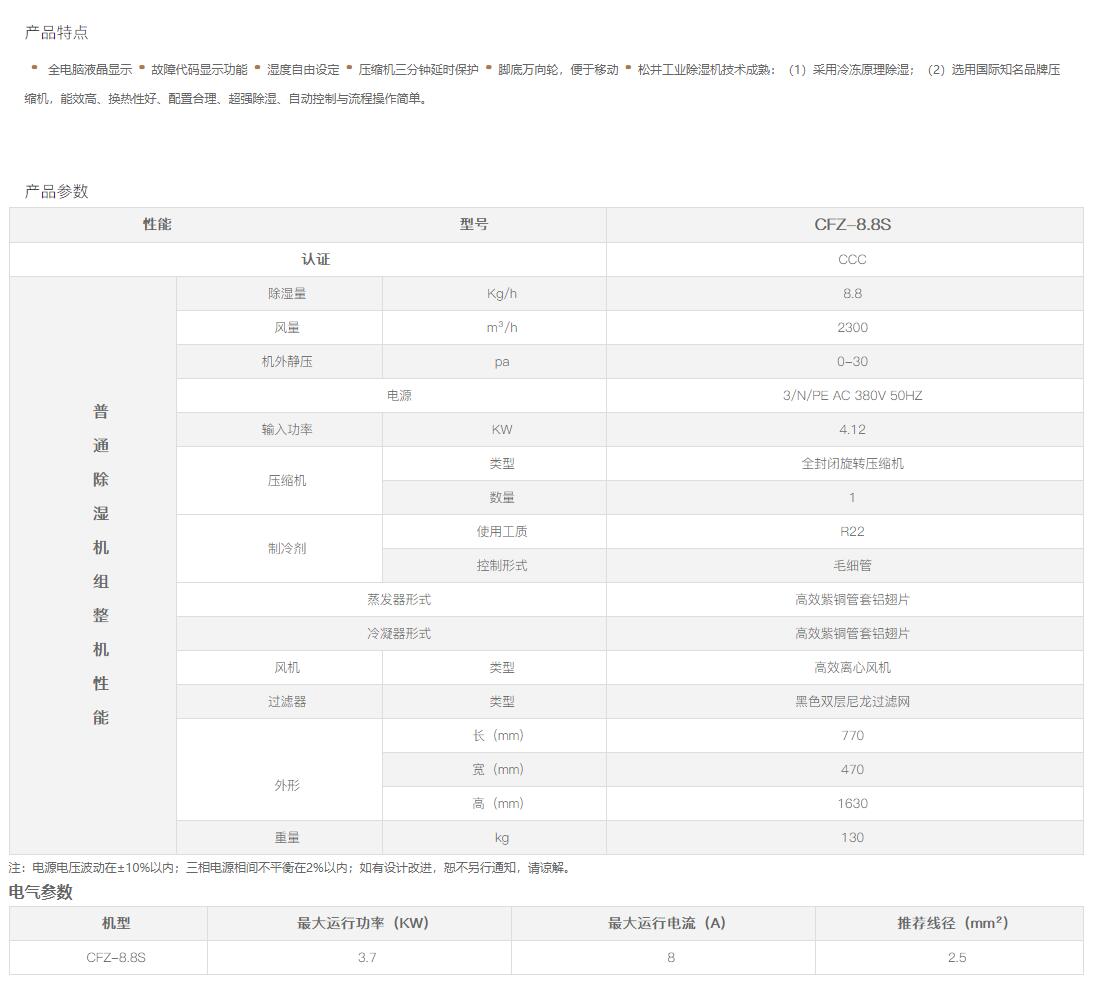Screen dimensions: 1110x1001
Task: Click the 产品特点 section heading
Action: tap(56, 33)
